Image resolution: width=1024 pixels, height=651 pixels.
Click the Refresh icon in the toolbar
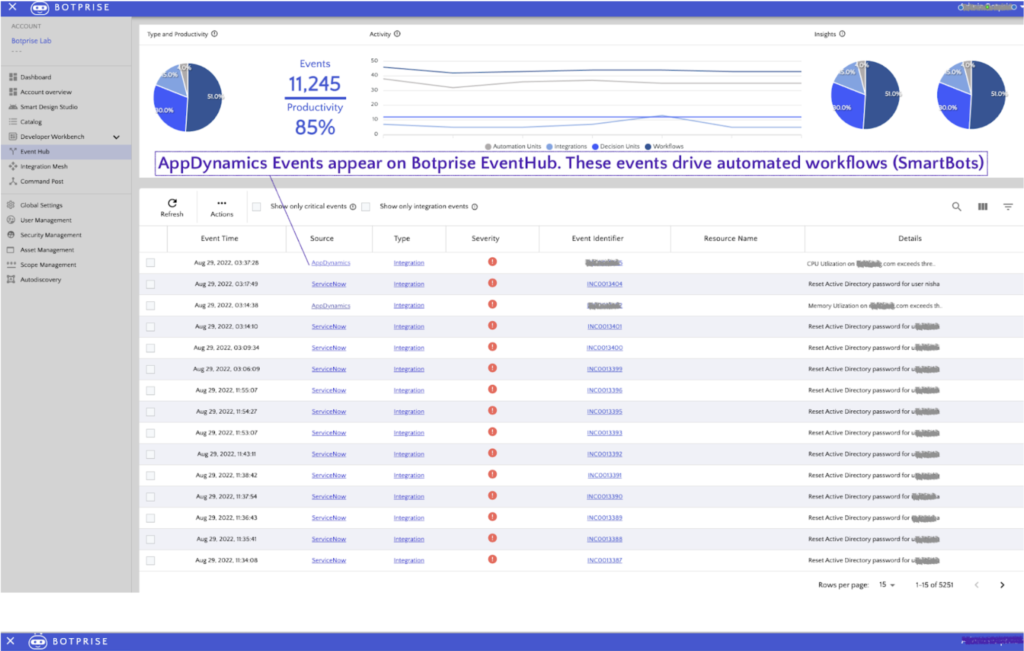pyautogui.click(x=172, y=203)
